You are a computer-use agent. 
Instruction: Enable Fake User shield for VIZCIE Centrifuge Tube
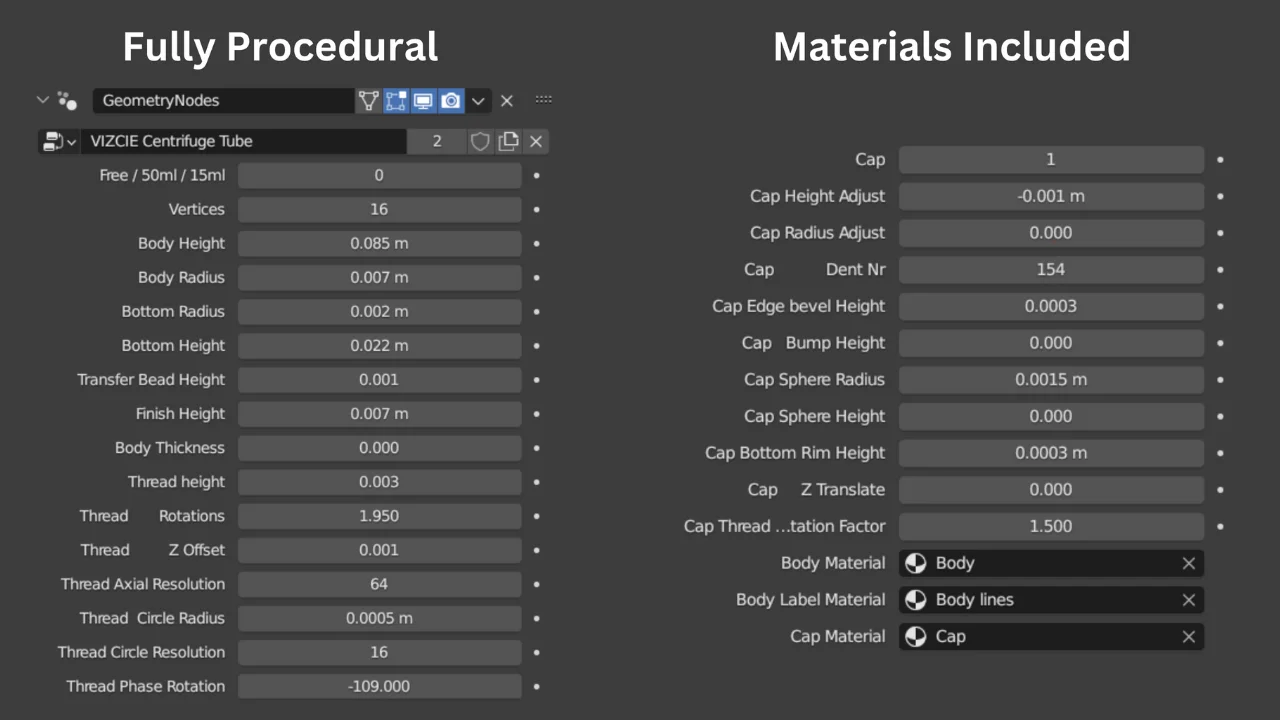pyautogui.click(x=480, y=141)
